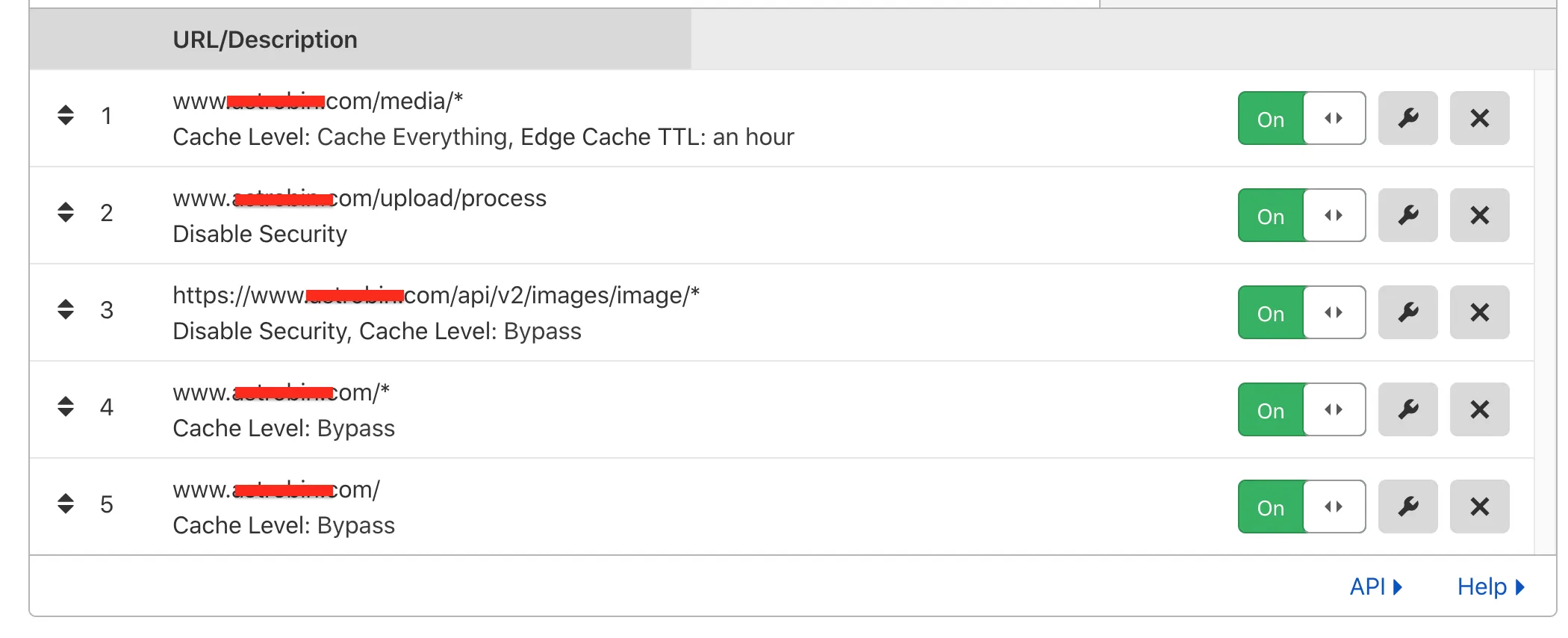Turn off rule 5 On toggle
The image size is (1568, 638).
pos(1301,507)
